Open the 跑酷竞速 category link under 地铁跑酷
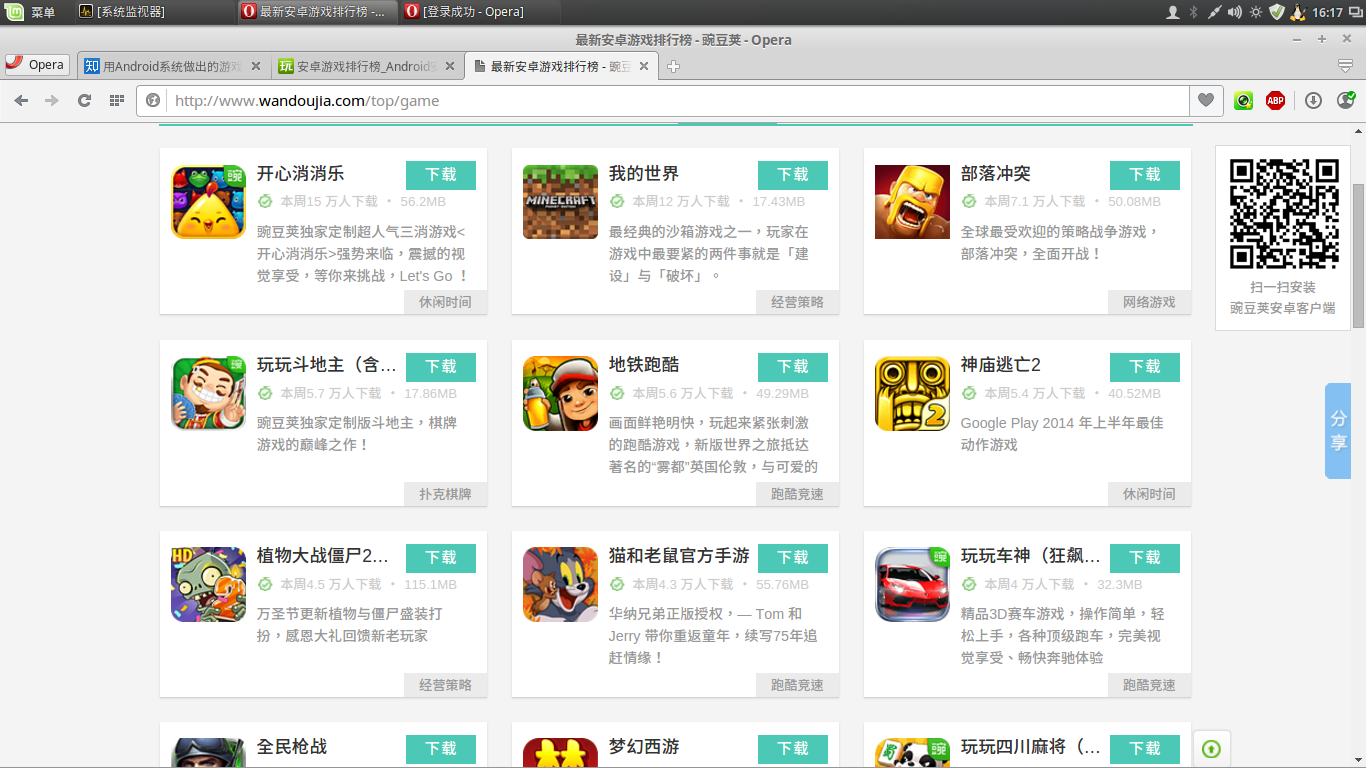Image resolution: width=1366 pixels, height=768 pixels. pyautogui.click(x=797, y=493)
